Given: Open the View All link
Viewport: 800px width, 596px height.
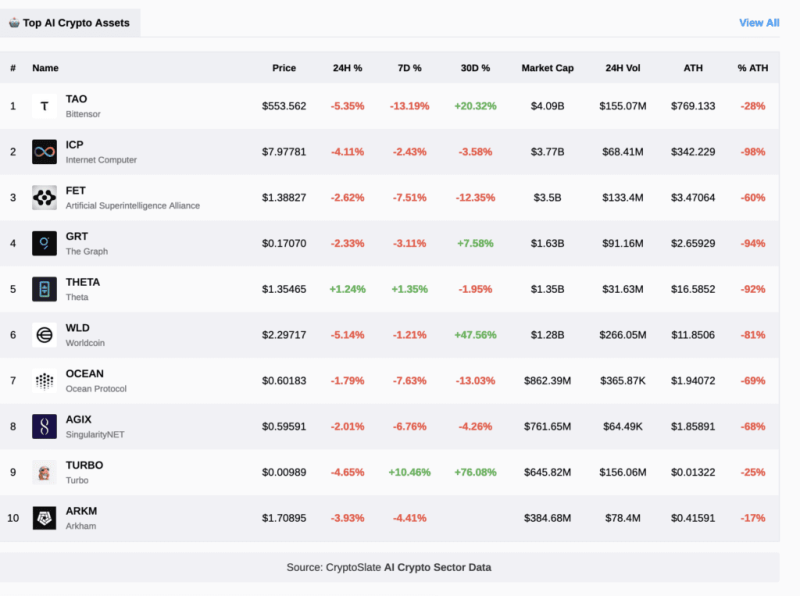Looking at the screenshot, I should 759,23.
